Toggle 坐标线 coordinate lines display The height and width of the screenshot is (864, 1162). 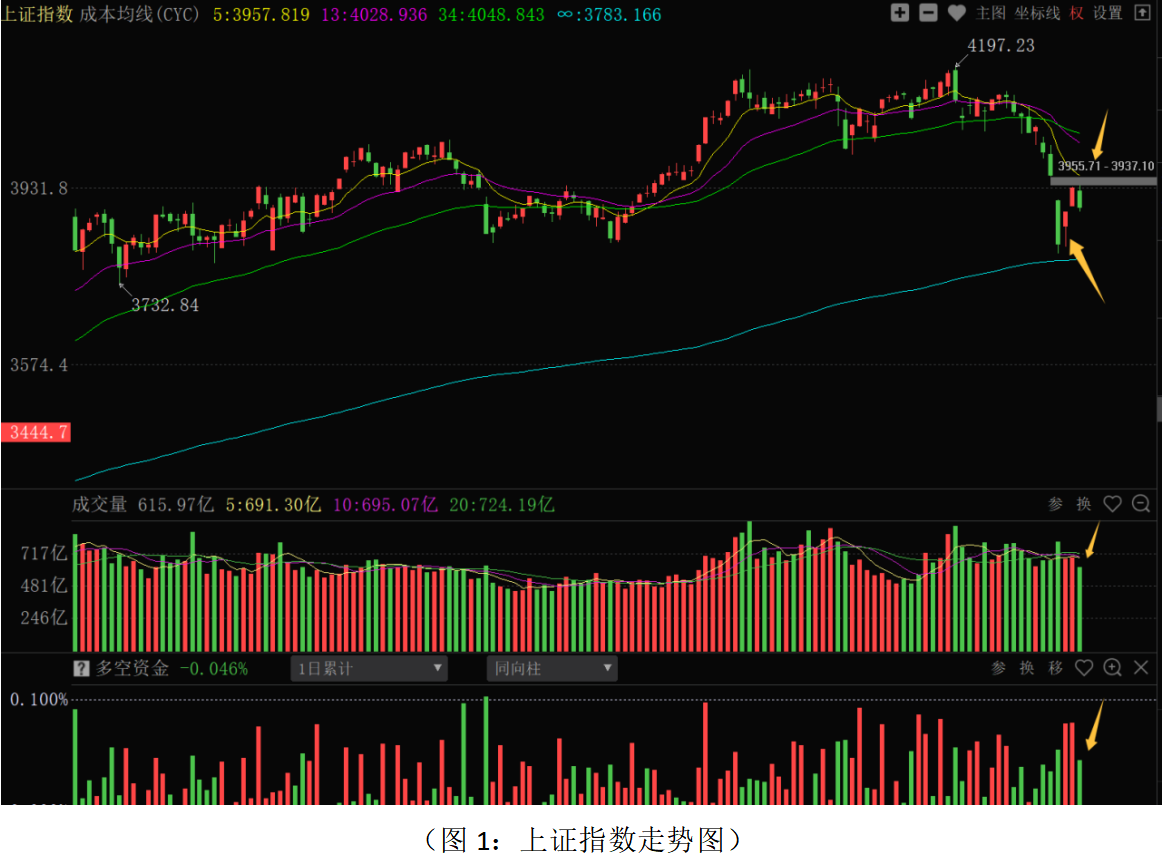pyautogui.click(x=1036, y=13)
